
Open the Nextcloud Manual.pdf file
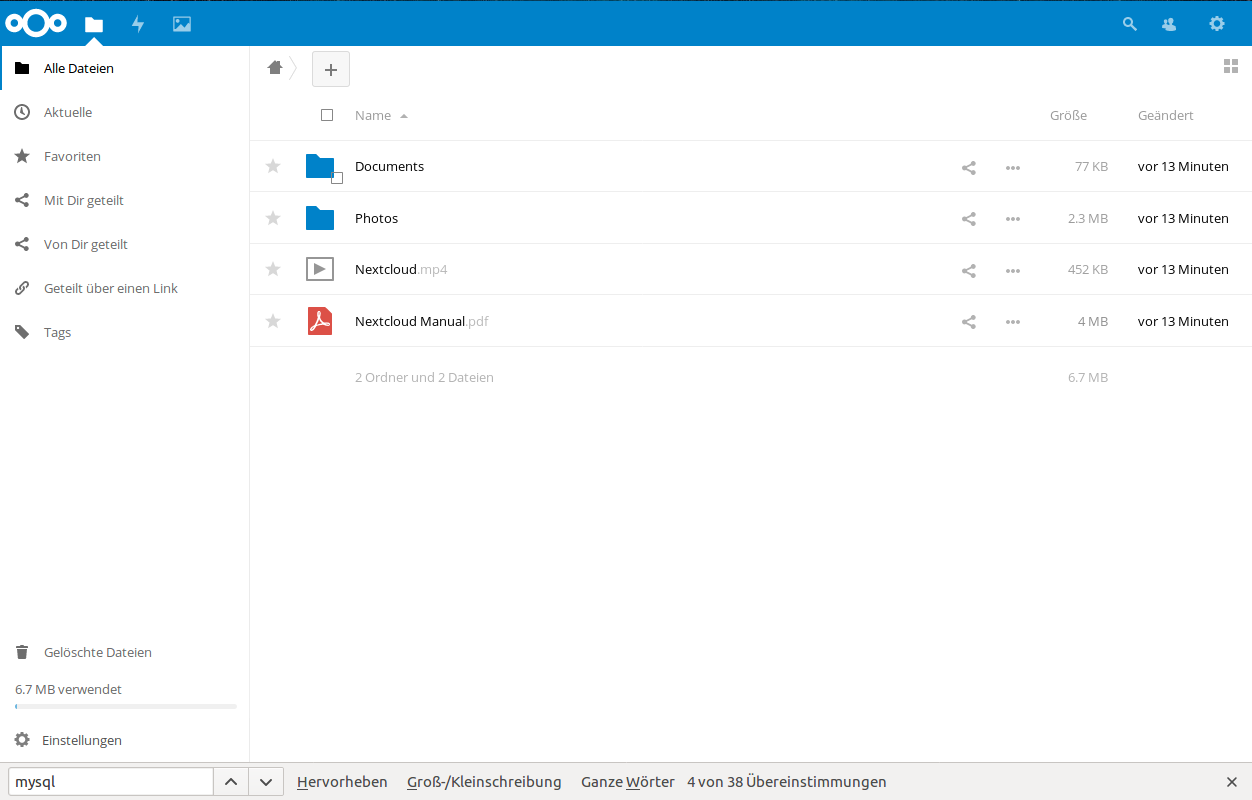[410, 322]
